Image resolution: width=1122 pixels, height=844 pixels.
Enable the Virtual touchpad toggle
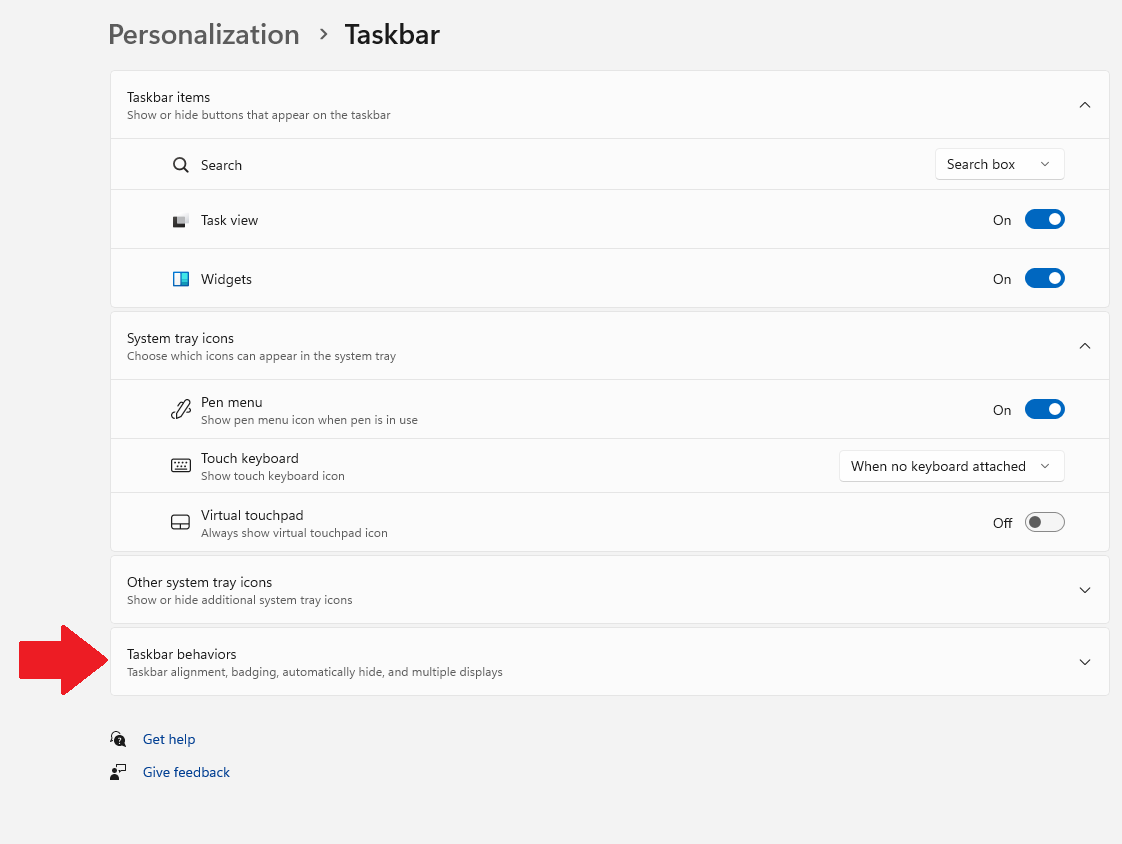tap(1044, 521)
